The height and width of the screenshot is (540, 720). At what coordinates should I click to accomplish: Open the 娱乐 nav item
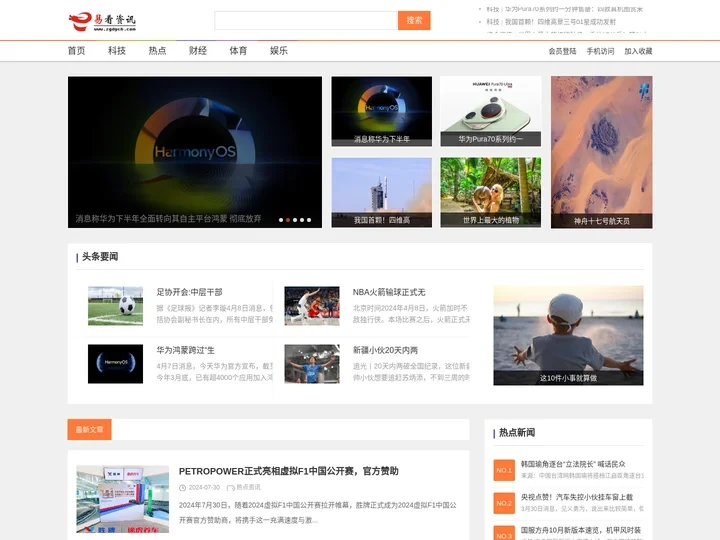(x=279, y=51)
